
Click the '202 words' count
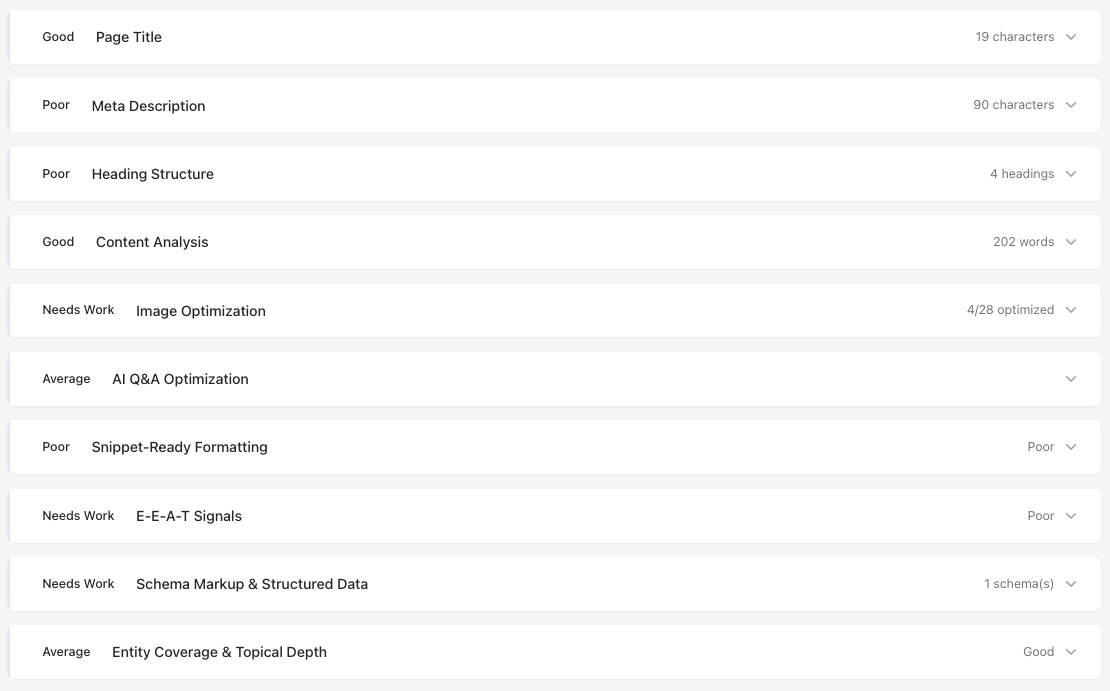[1025, 242]
